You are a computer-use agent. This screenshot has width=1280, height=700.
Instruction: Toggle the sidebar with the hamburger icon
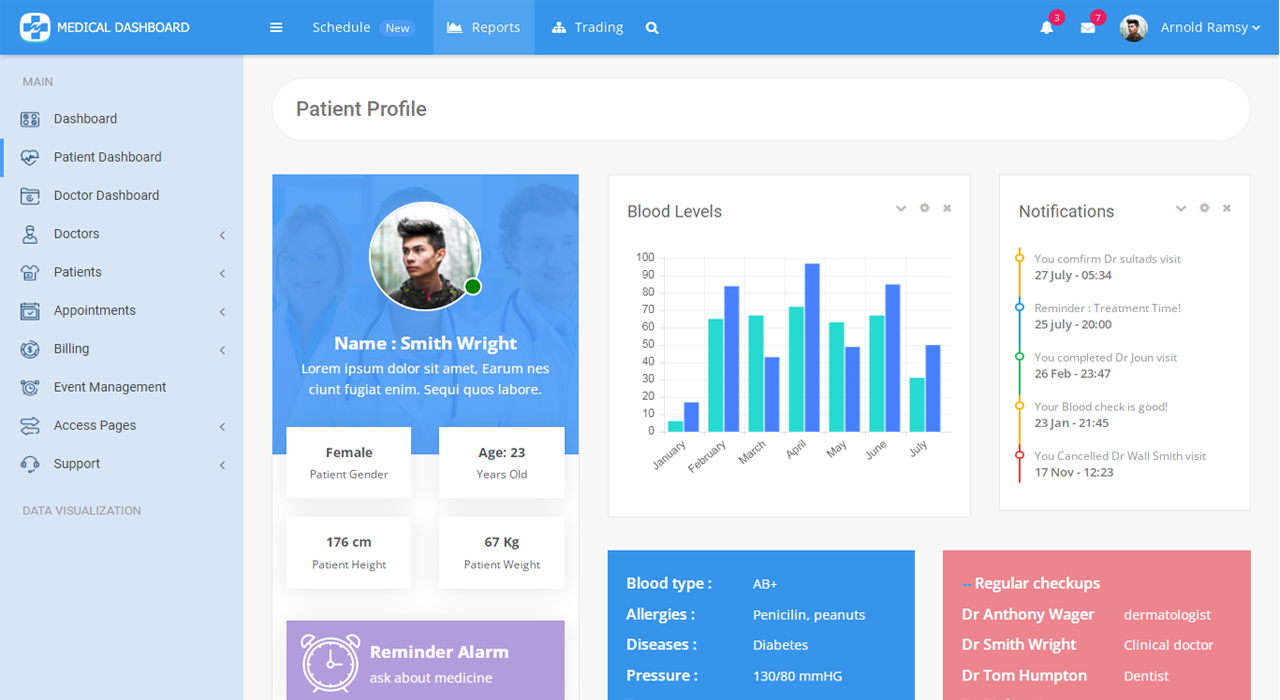click(x=276, y=27)
